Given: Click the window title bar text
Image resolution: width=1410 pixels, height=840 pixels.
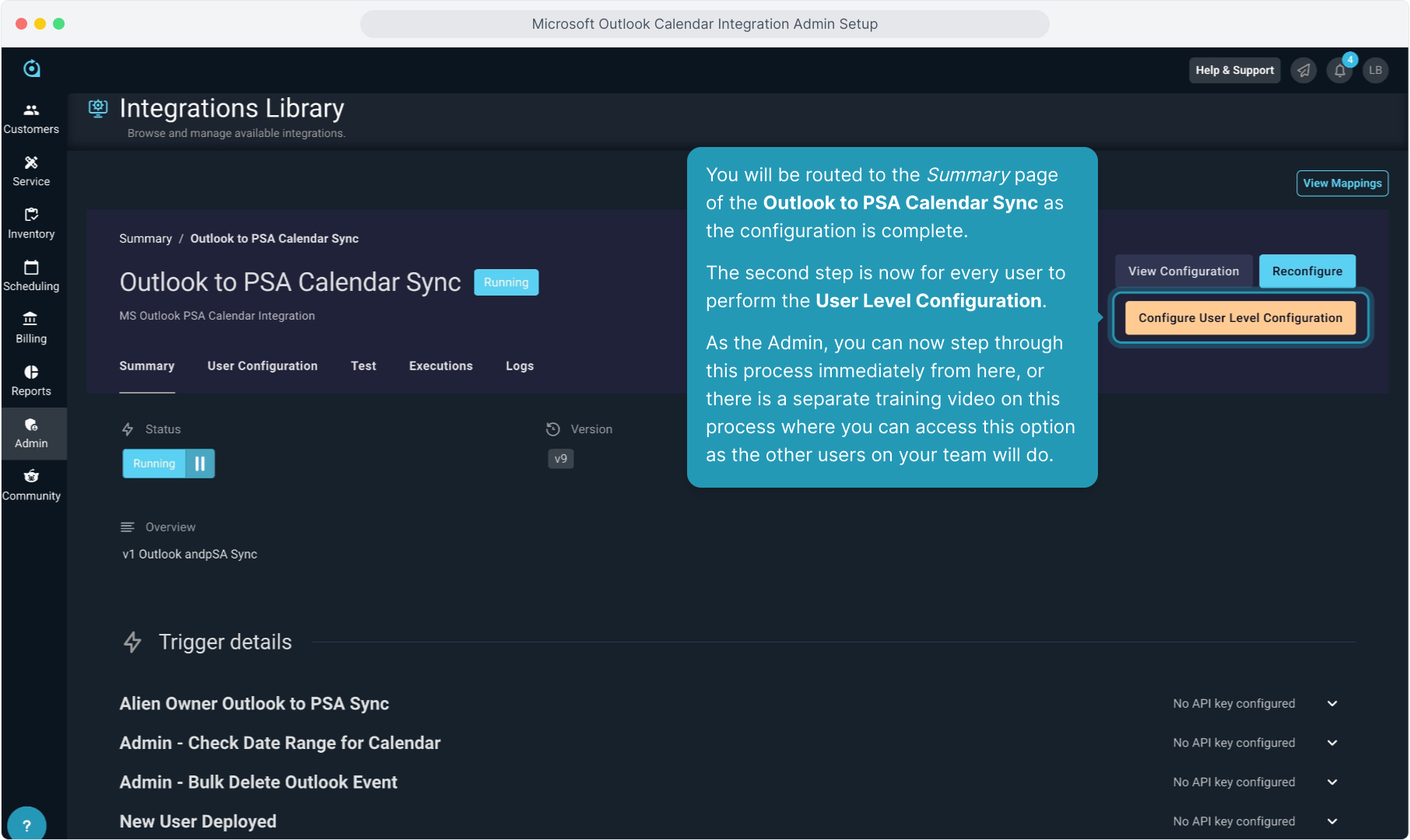Looking at the screenshot, I should coord(705,24).
